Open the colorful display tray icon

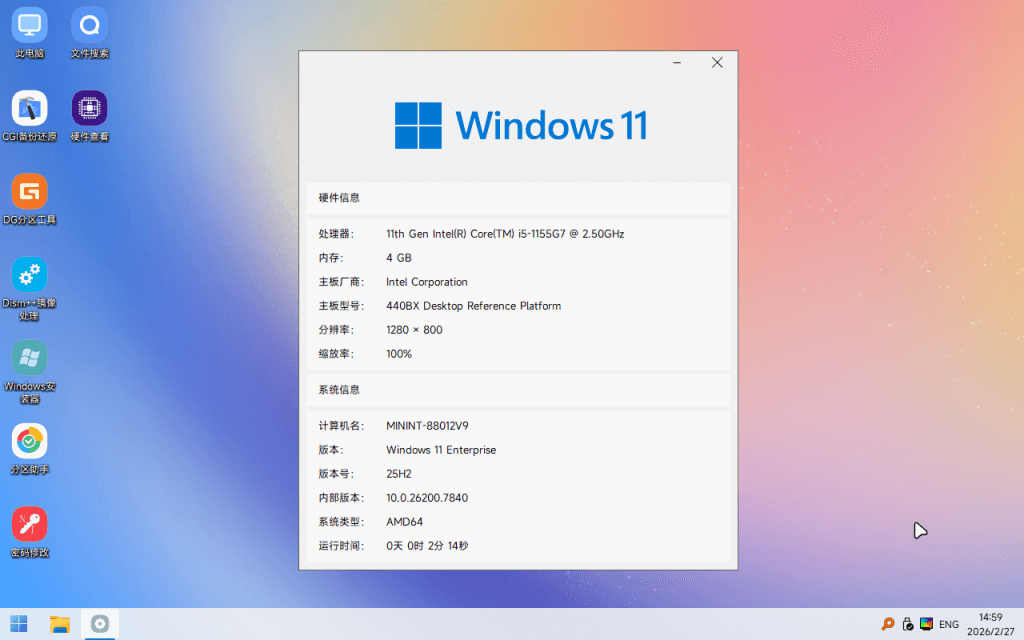coord(926,624)
